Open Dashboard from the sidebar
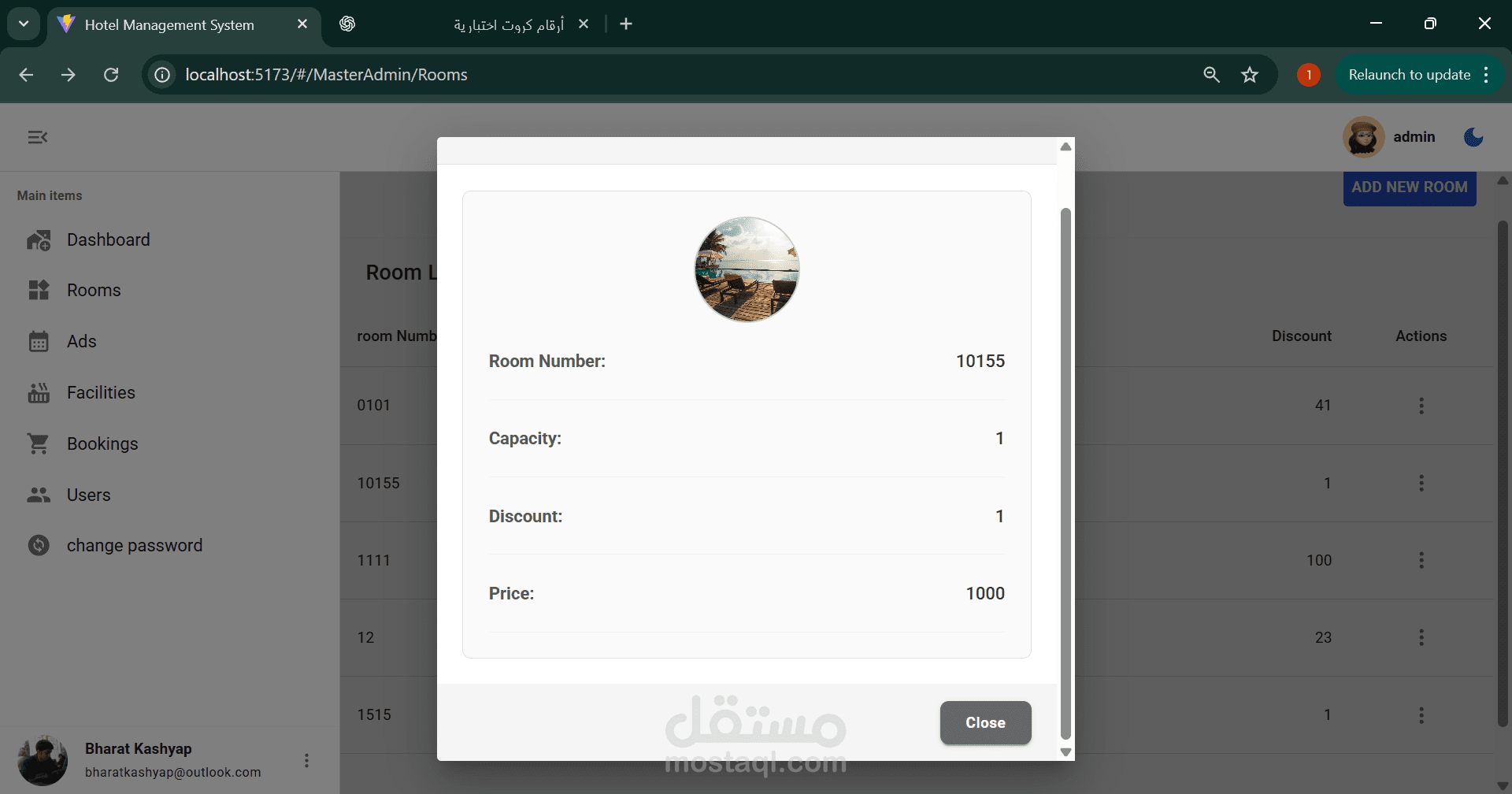The height and width of the screenshot is (794, 1512). (x=108, y=239)
